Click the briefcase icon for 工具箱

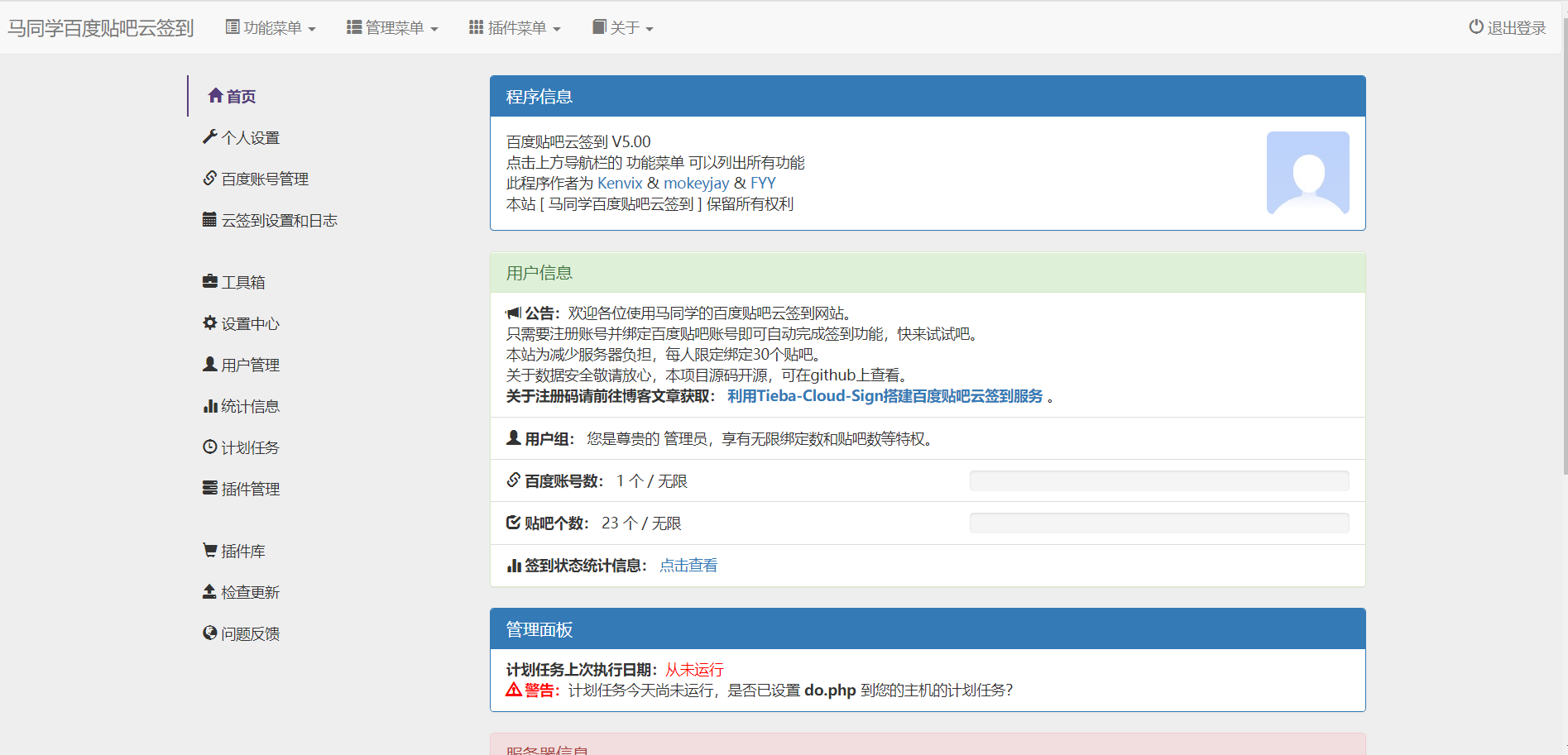(x=210, y=282)
